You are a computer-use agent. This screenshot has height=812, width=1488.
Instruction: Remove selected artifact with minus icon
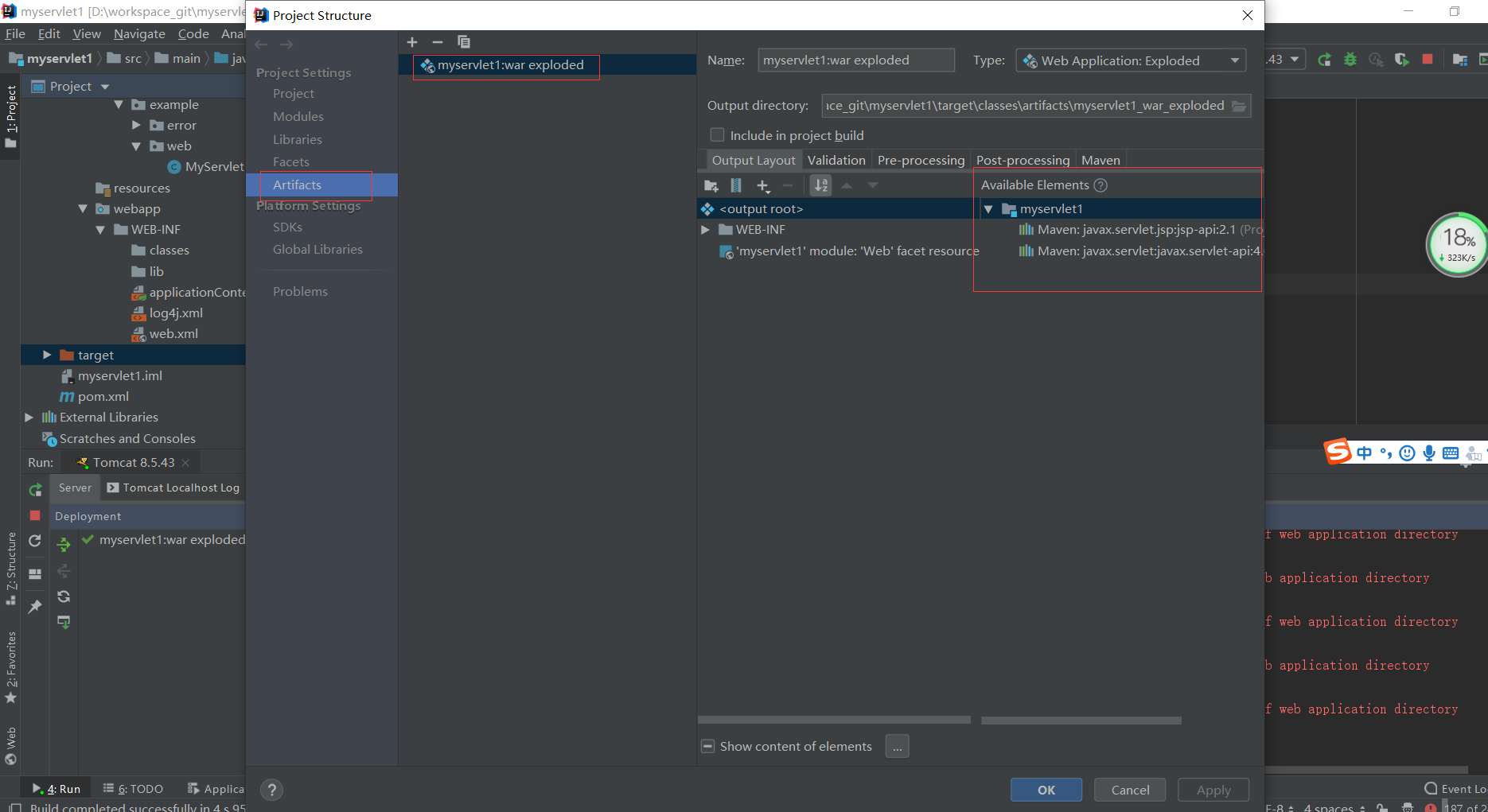click(x=437, y=42)
